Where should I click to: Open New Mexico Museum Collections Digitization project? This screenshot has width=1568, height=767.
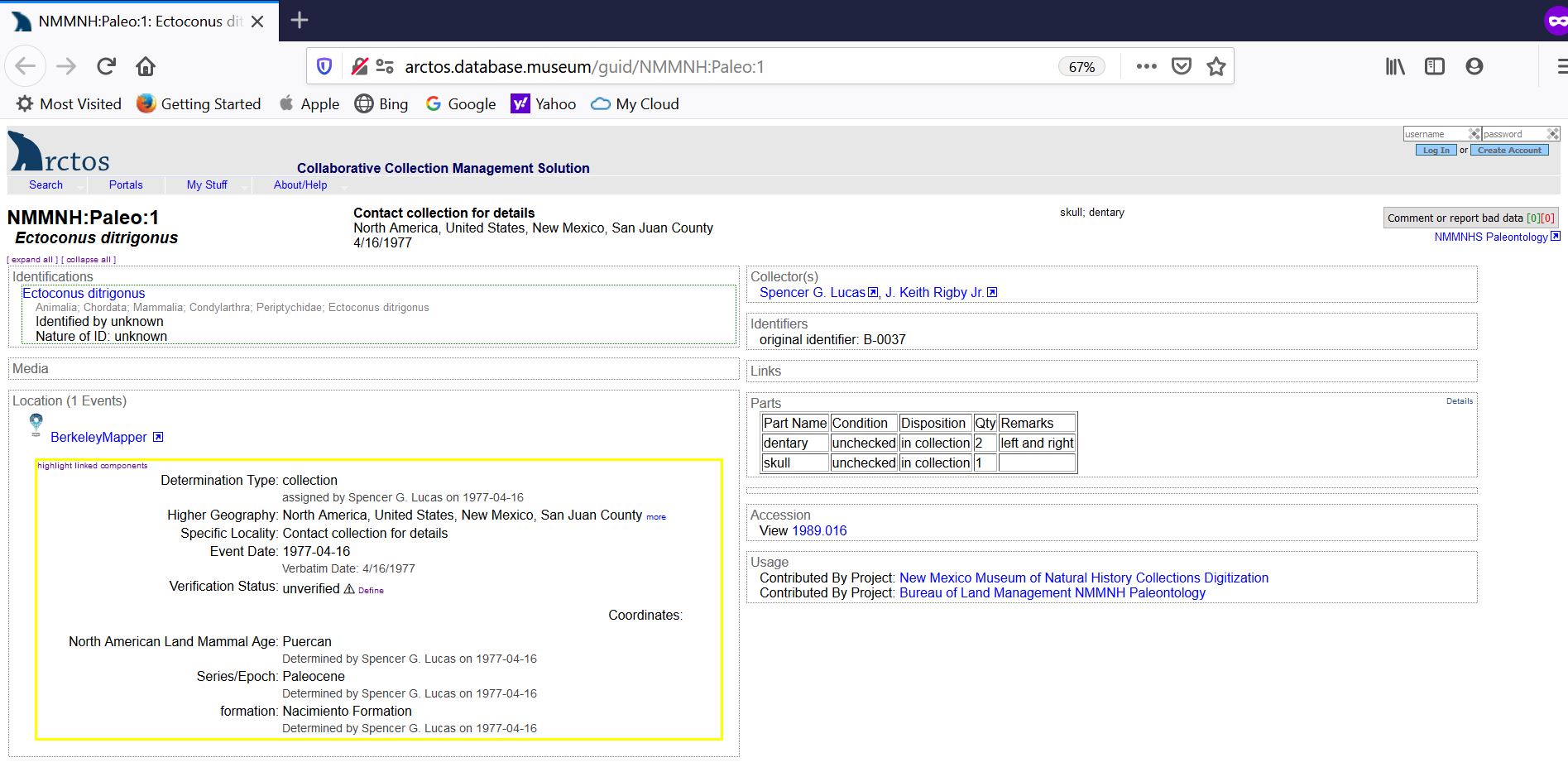click(x=1083, y=578)
